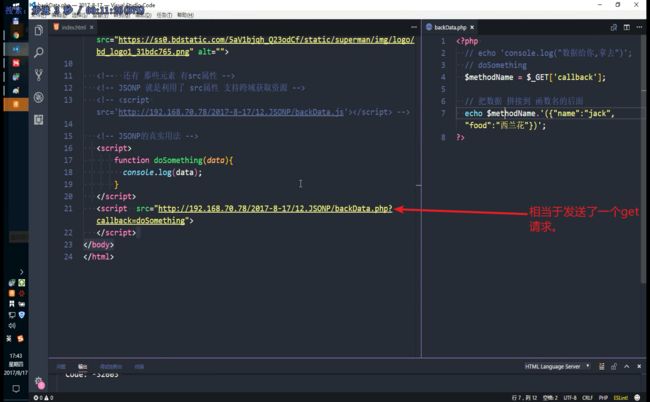Select the Terminal tab in bottom panel

(x=139, y=366)
